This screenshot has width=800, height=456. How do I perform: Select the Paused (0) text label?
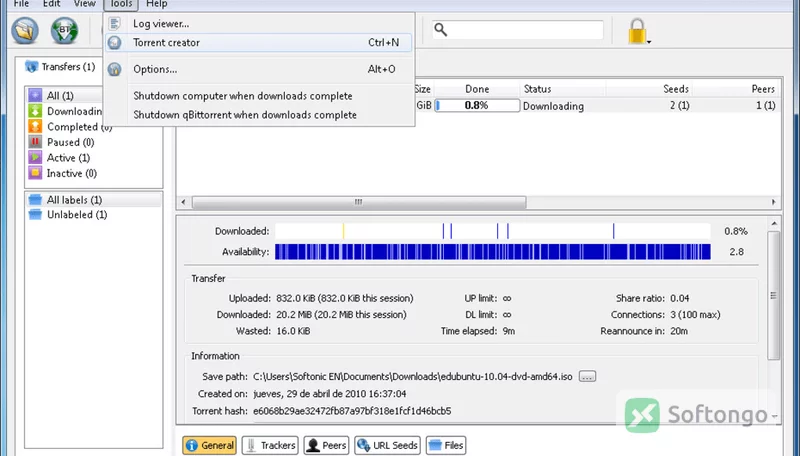tap(70, 142)
